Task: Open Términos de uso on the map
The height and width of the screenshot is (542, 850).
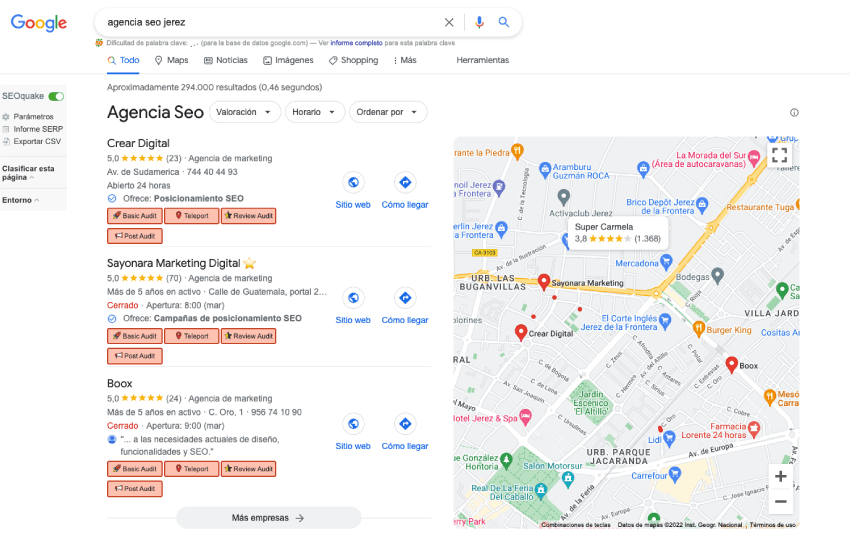Action: point(772,525)
